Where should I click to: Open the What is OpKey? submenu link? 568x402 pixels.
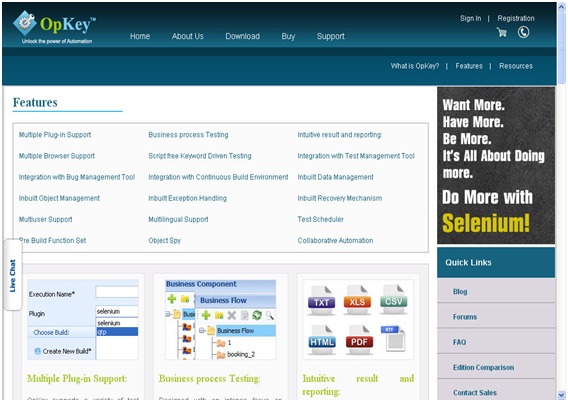414,66
